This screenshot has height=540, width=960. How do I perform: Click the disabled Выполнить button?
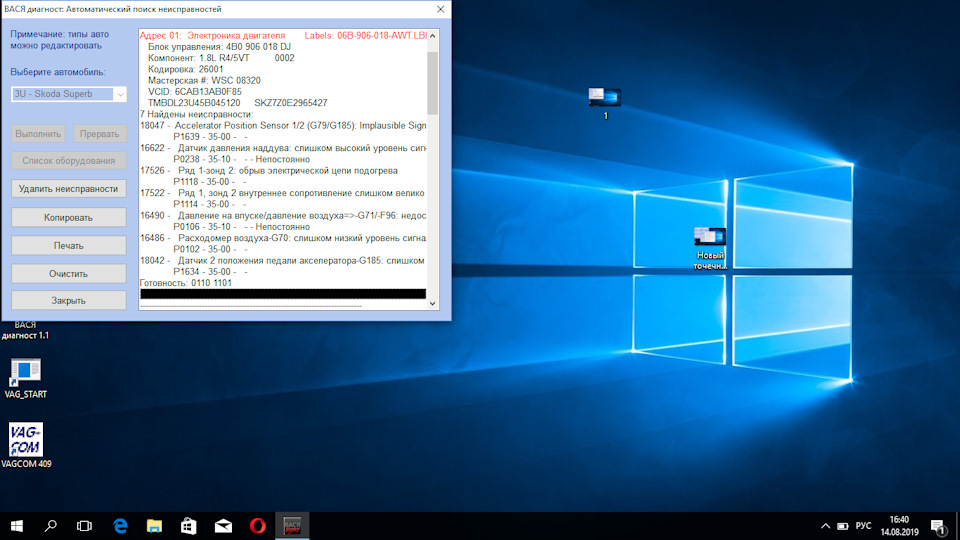[39, 133]
